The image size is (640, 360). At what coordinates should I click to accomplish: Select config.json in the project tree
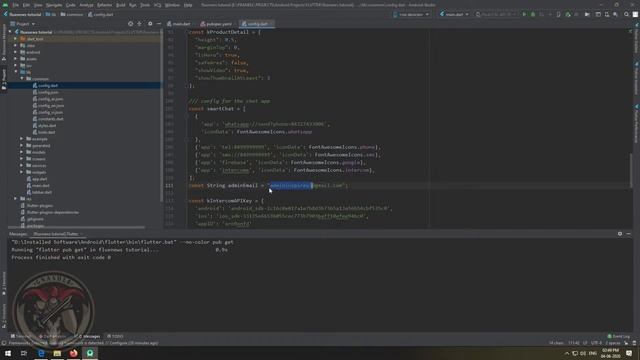(x=48, y=92)
